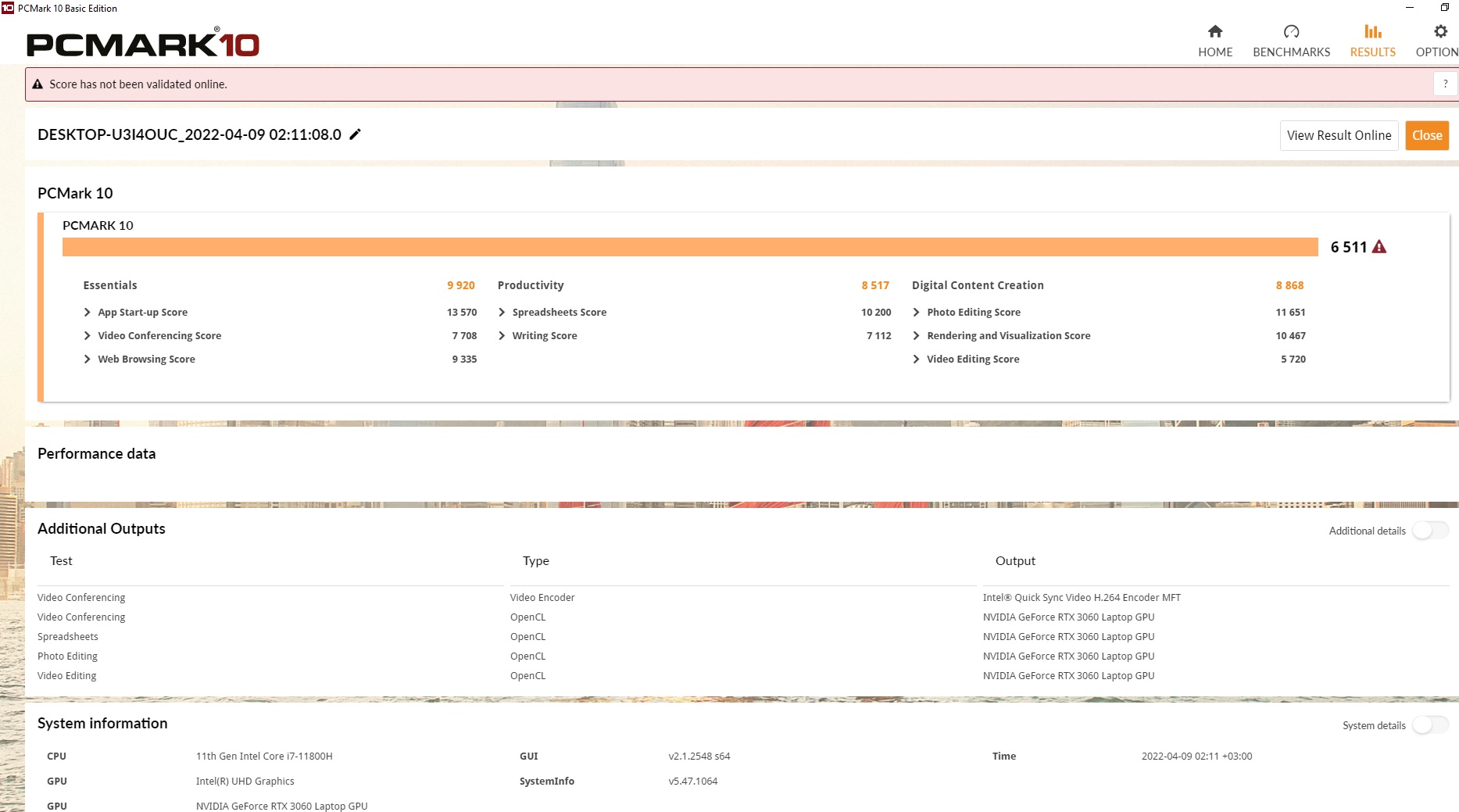Select the Results bar chart icon
This screenshot has height=812, width=1459.
pyautogui.click(x=1372, y=31)
